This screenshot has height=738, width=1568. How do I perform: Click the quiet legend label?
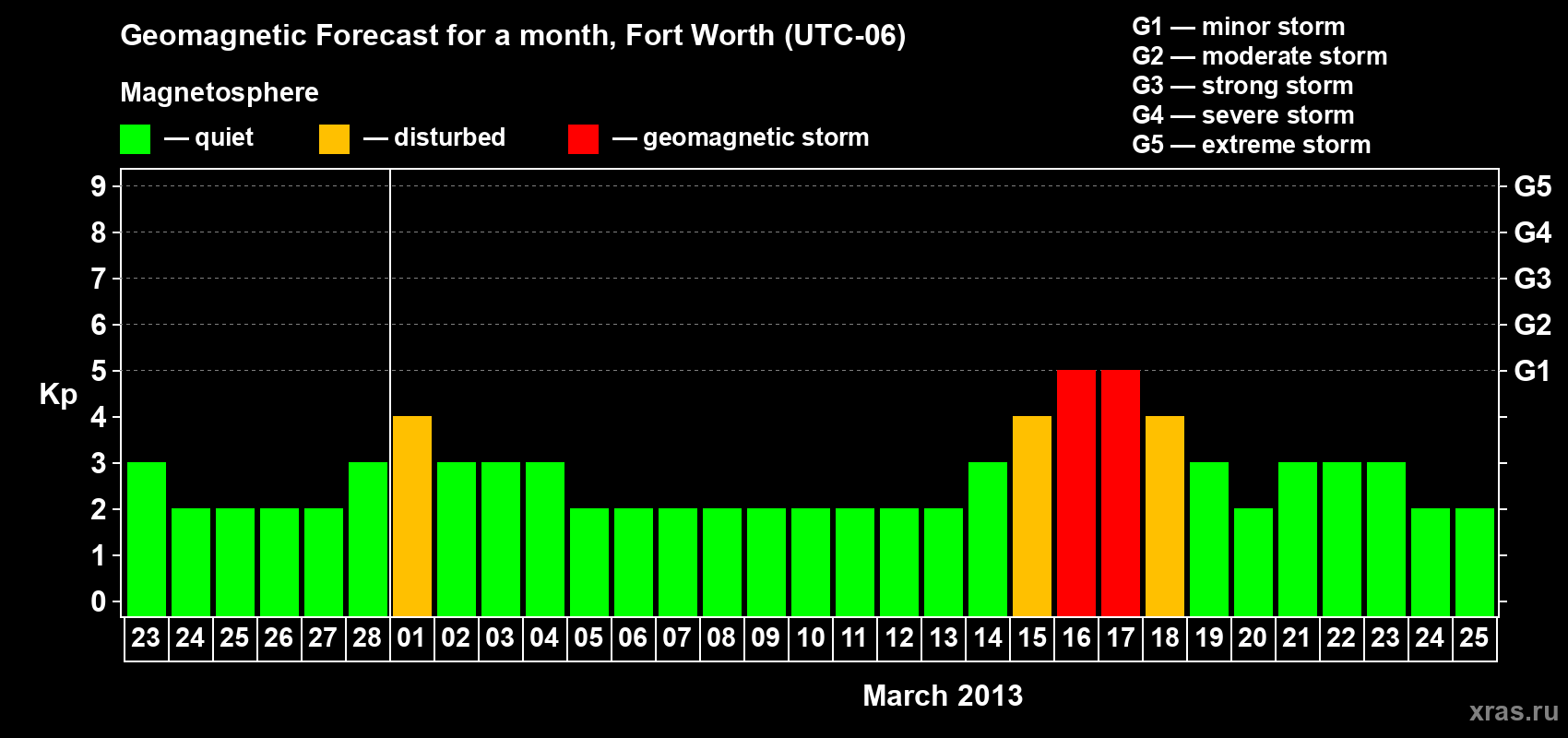[224, 137]
